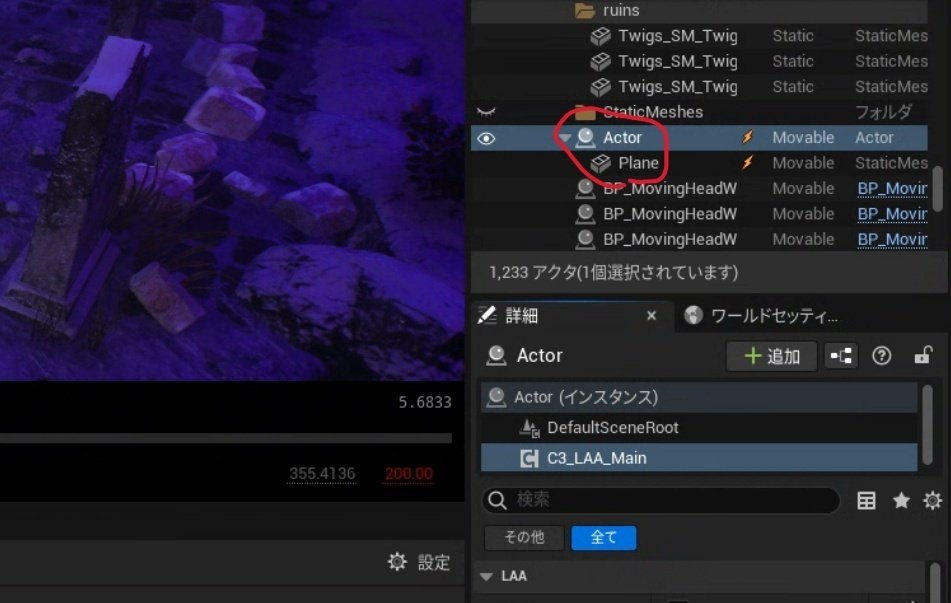This screenshot has width=951, height=603.
Task: Open blueprint/script conversion icon button
Action: point(841,356)
